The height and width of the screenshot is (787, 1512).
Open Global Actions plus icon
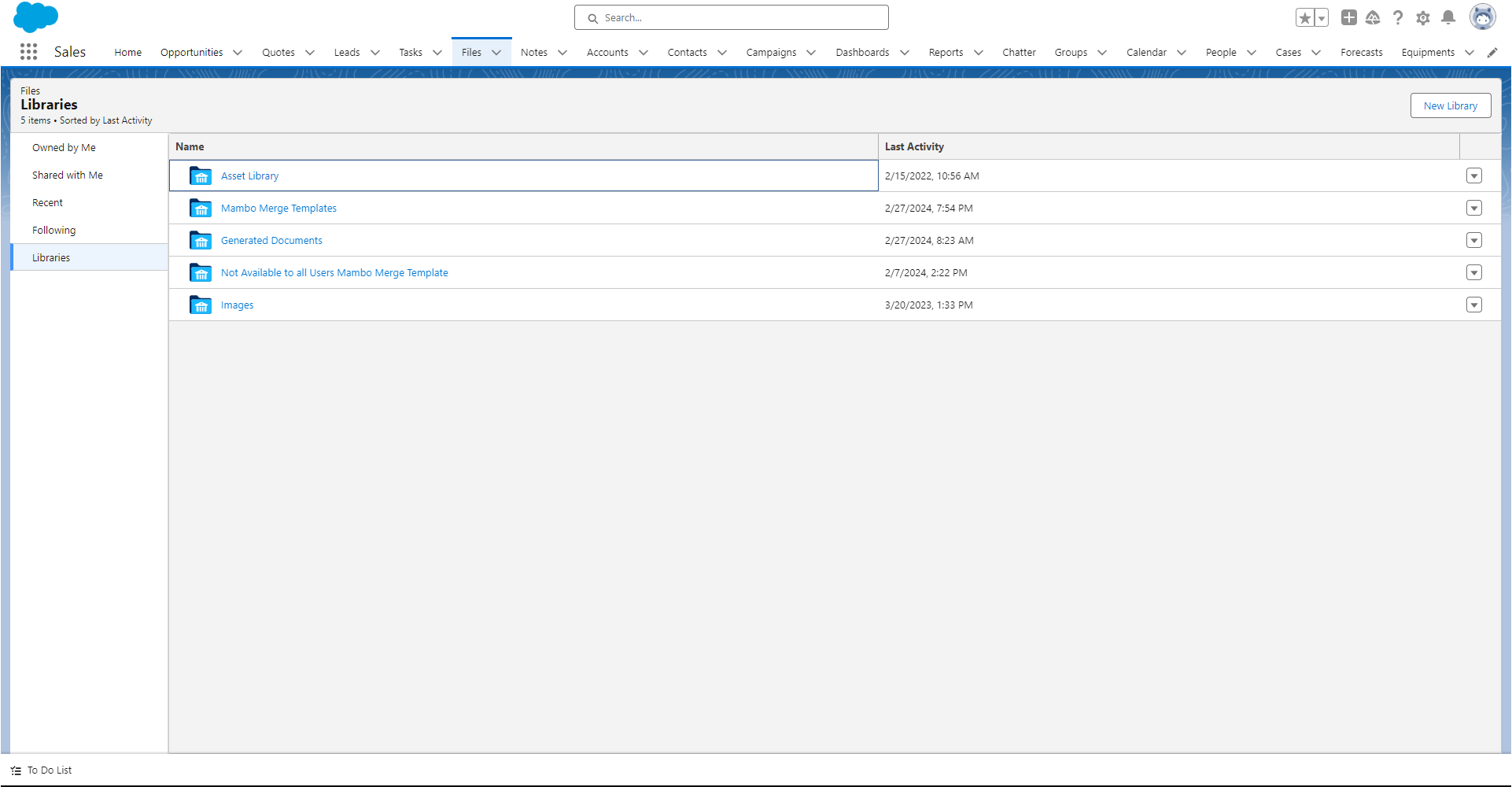1348,17
